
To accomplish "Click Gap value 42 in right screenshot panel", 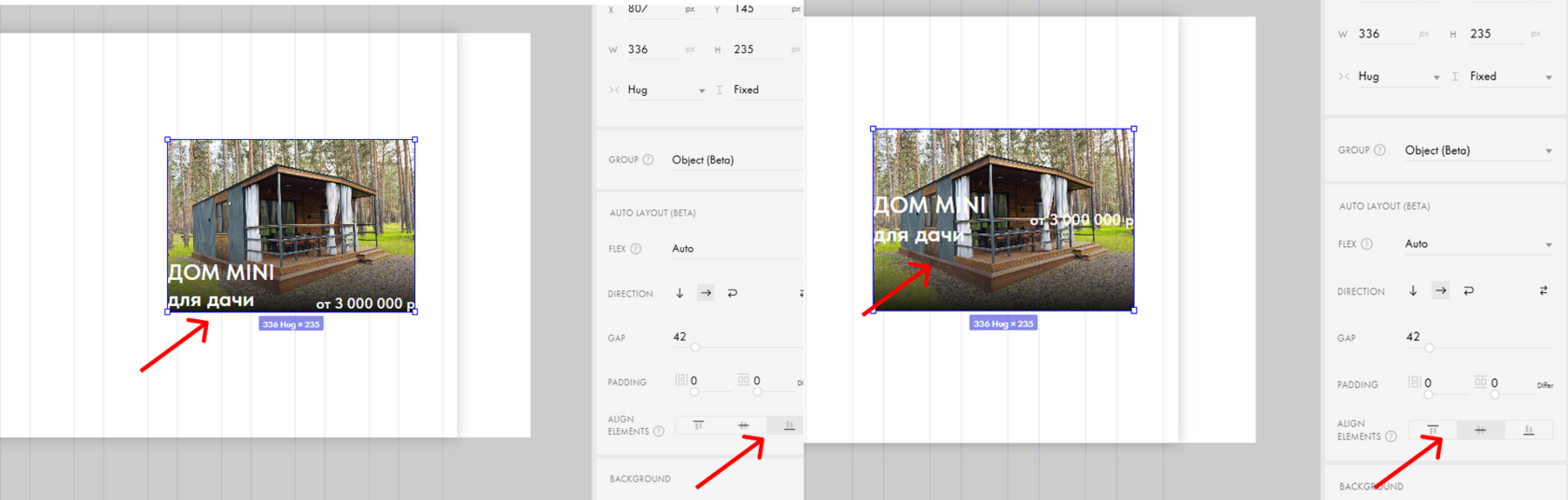I will pyautogui.click(x=1413, y=337).
